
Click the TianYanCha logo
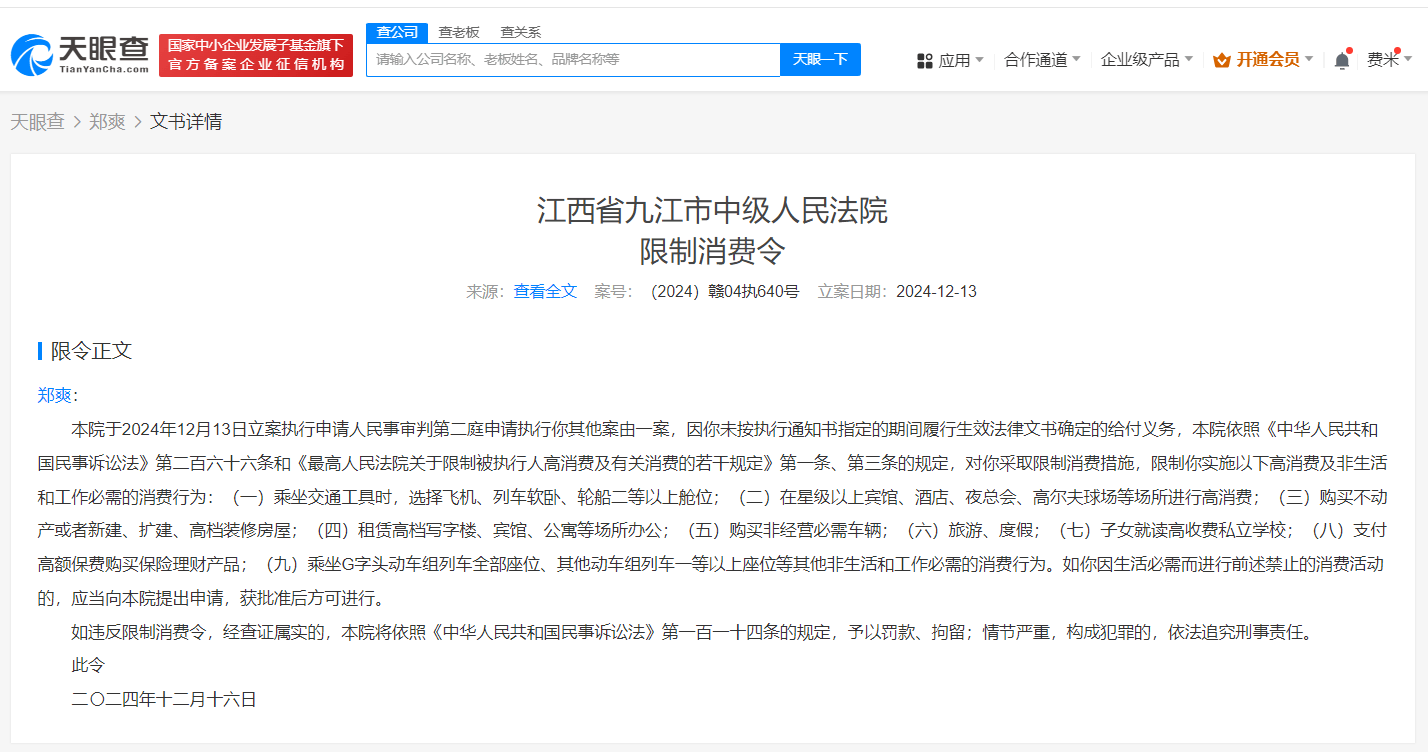(80, 54)
